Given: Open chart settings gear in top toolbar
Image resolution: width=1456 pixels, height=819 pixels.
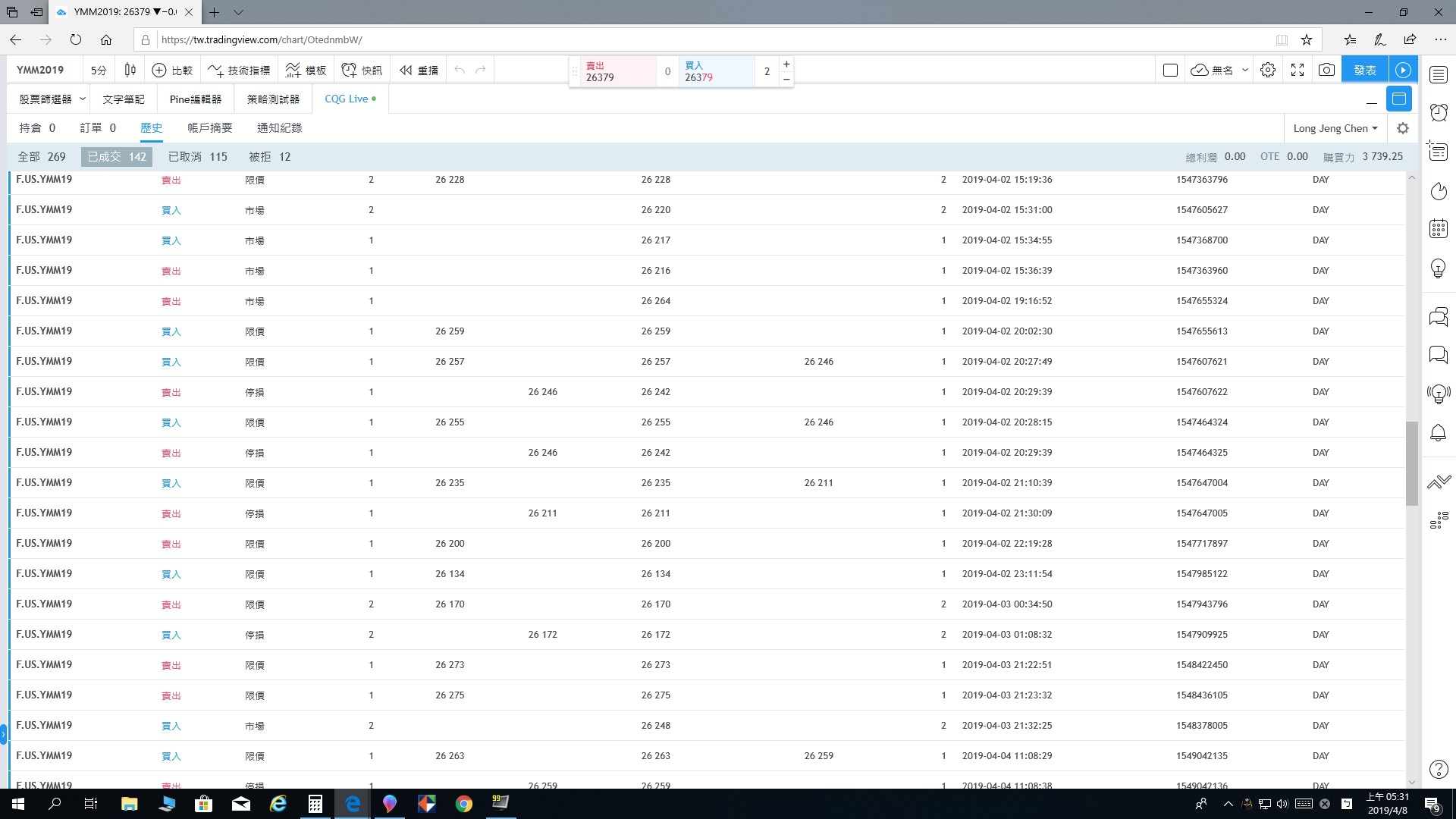Looking at the screenshot, I should [x=1268, y=70].
